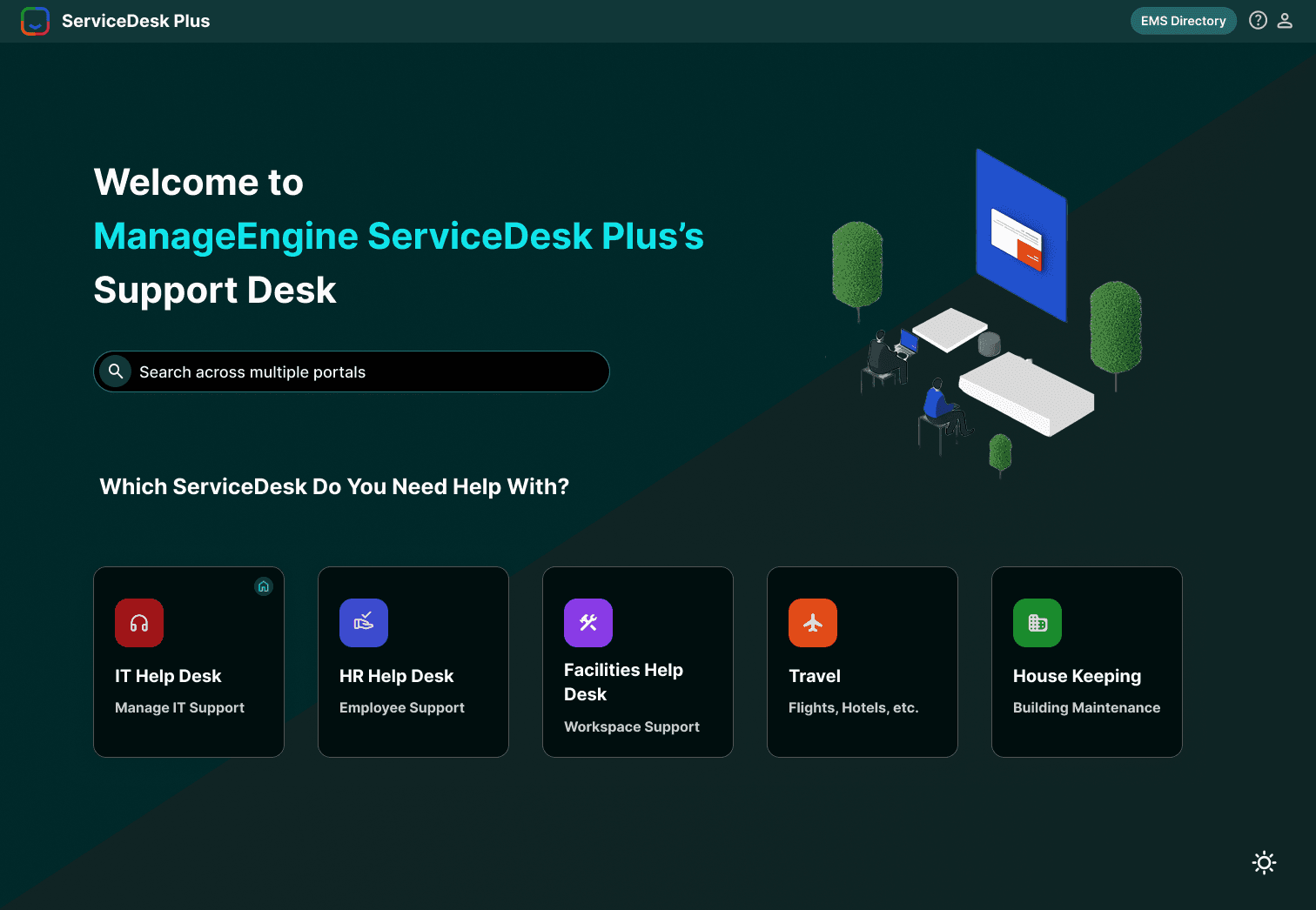Click the search magnifier icon
Viewport: 1316px width, 910px height.
[x=115, y=371]
